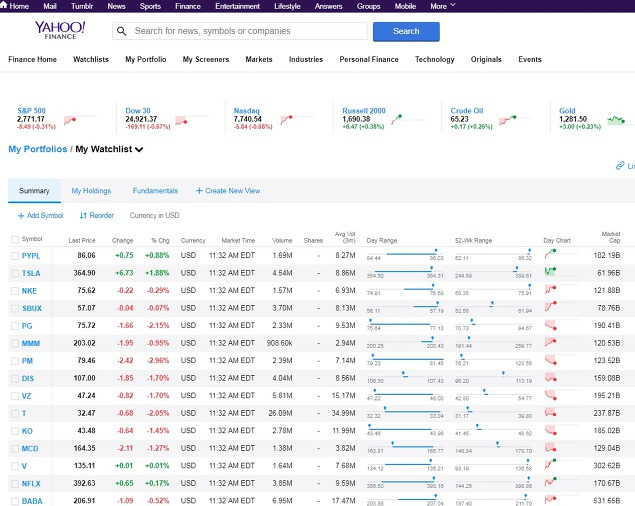The height and width of the screenshot is (506, 635).
Task: Open the Mail link in top bar
Action: click(x=50, y=6)
